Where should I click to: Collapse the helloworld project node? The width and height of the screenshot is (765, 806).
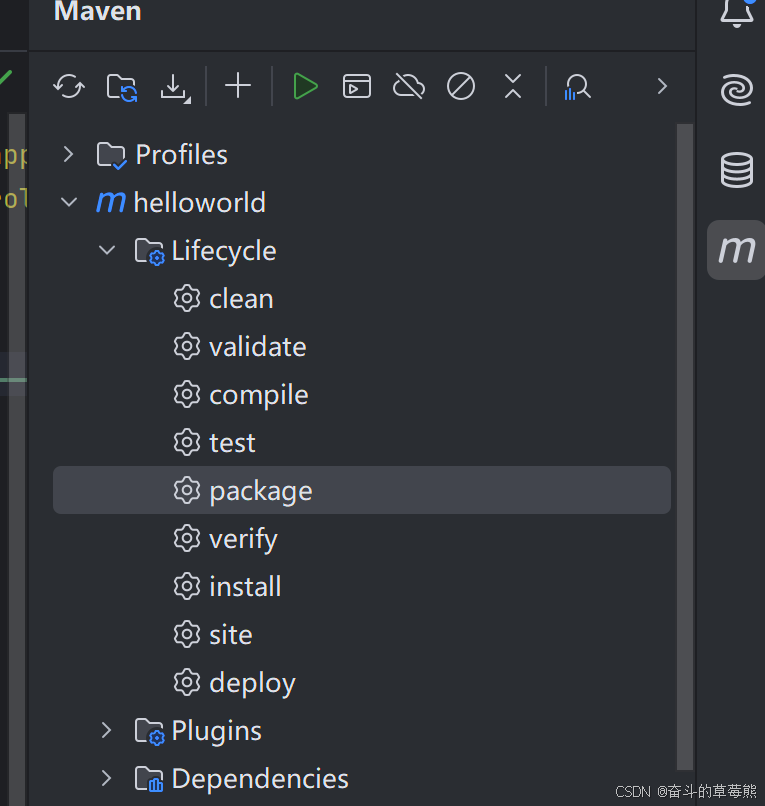coord(69,202)
